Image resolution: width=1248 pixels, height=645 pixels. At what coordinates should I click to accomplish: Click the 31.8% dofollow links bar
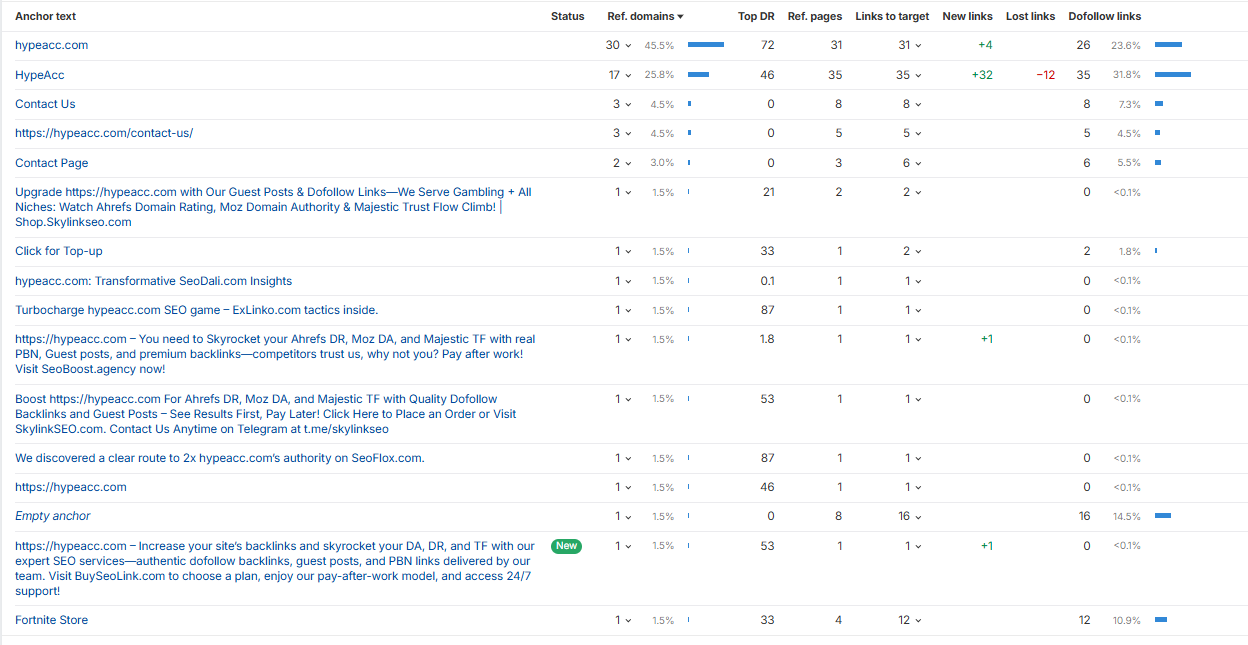[x=1172, y=75]
